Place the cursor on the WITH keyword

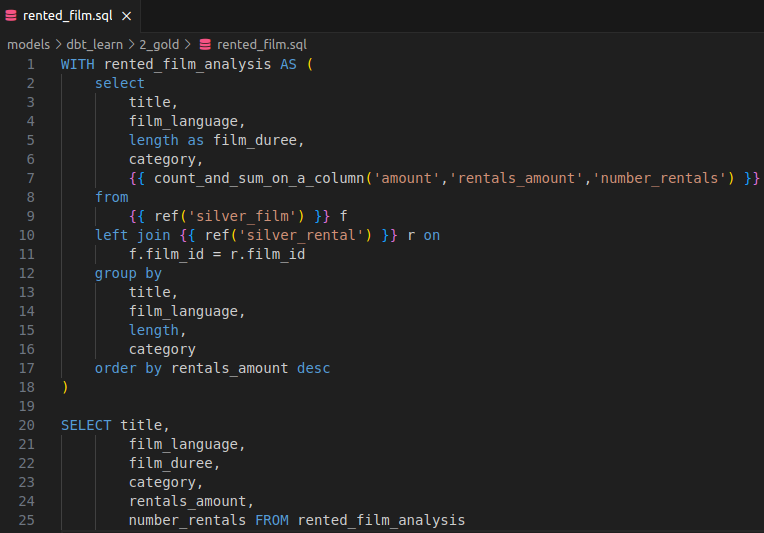click(x=77, y=64)
